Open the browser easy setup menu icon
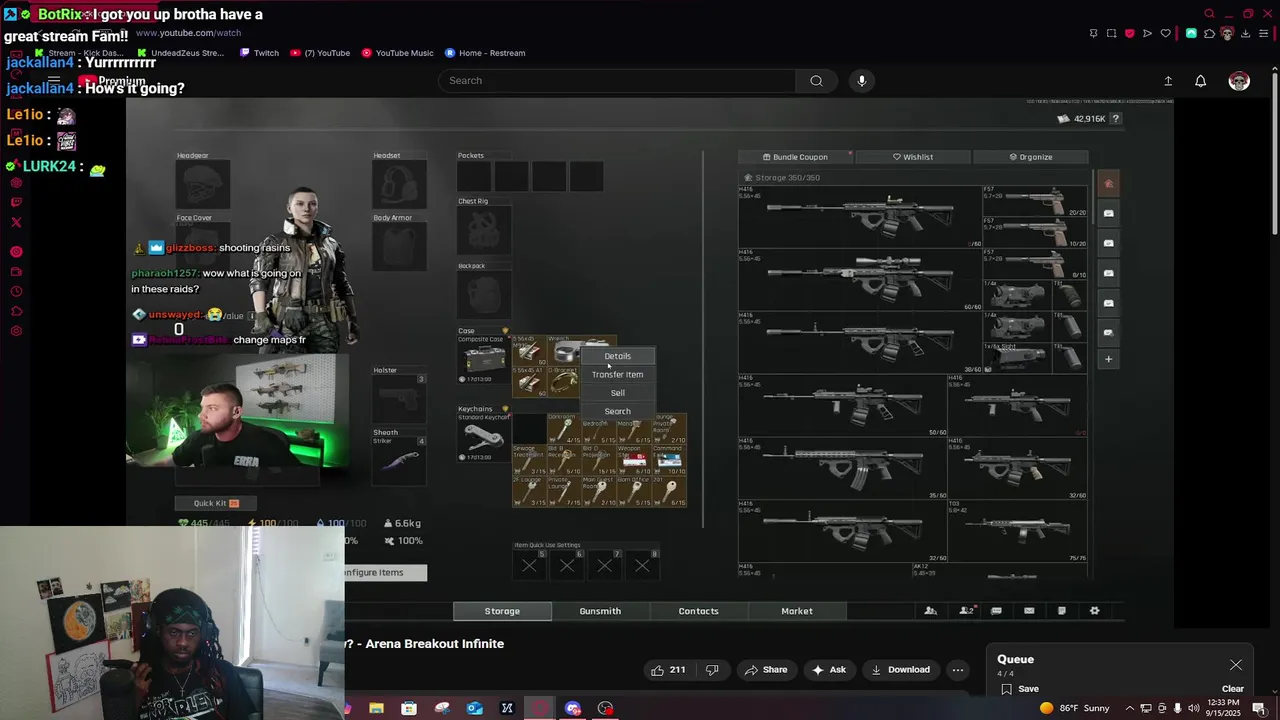This screenshot has height=720, width=1280. [x=1264, y=33]
